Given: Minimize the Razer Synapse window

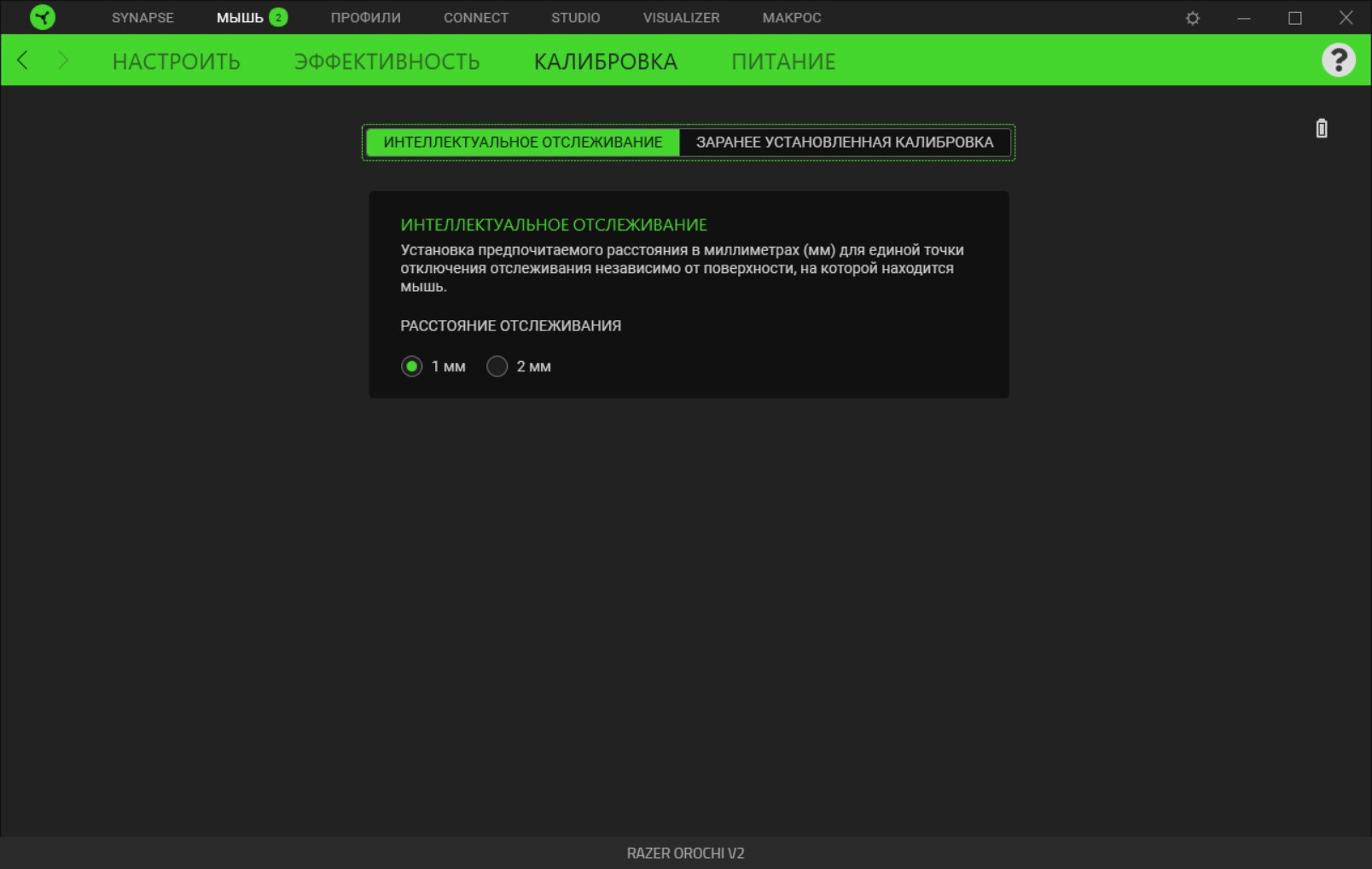Looking at the screenshot, I should pos(1244,18).
